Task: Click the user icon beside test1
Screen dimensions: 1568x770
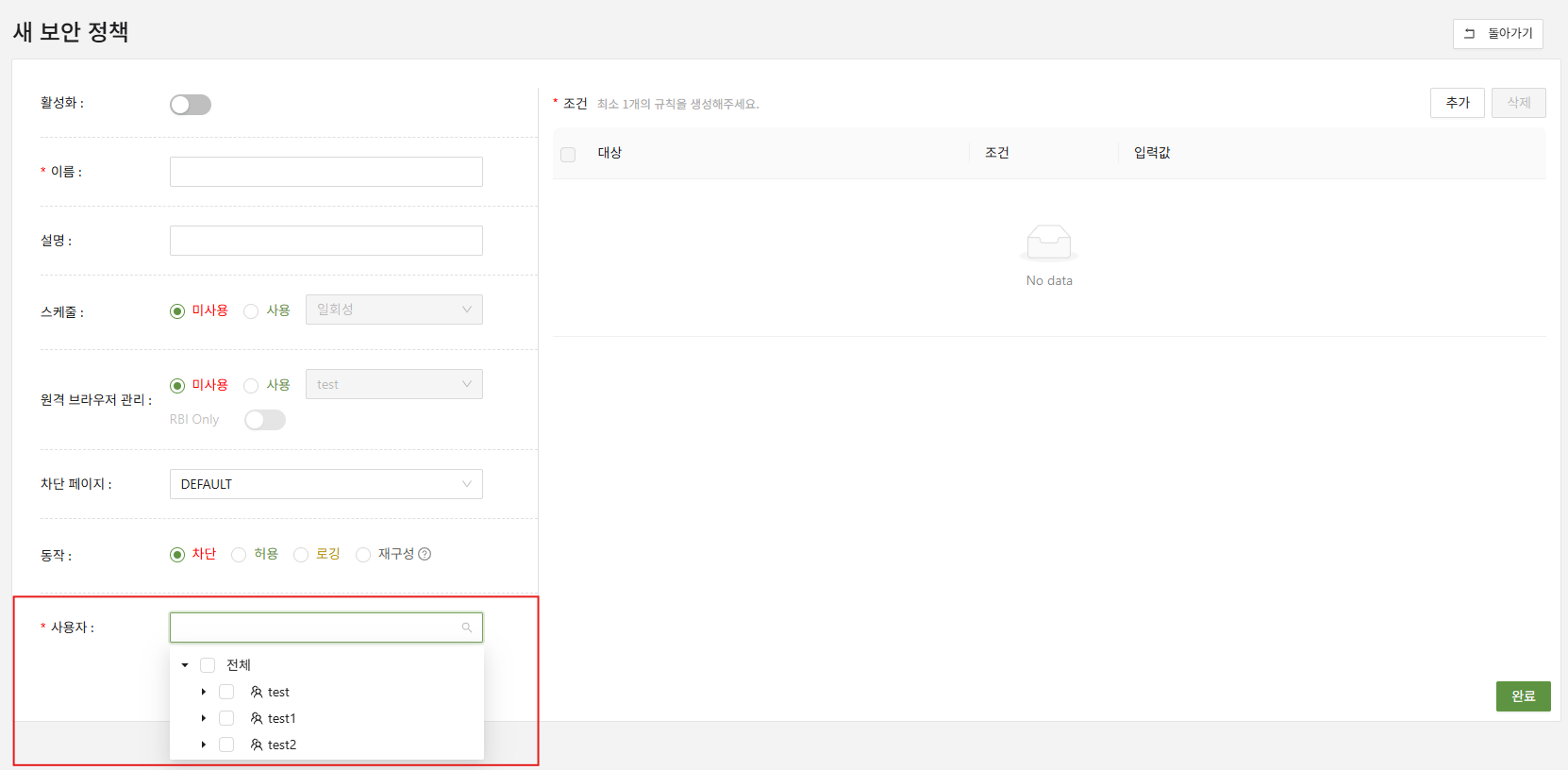Action: coord(257,718)
